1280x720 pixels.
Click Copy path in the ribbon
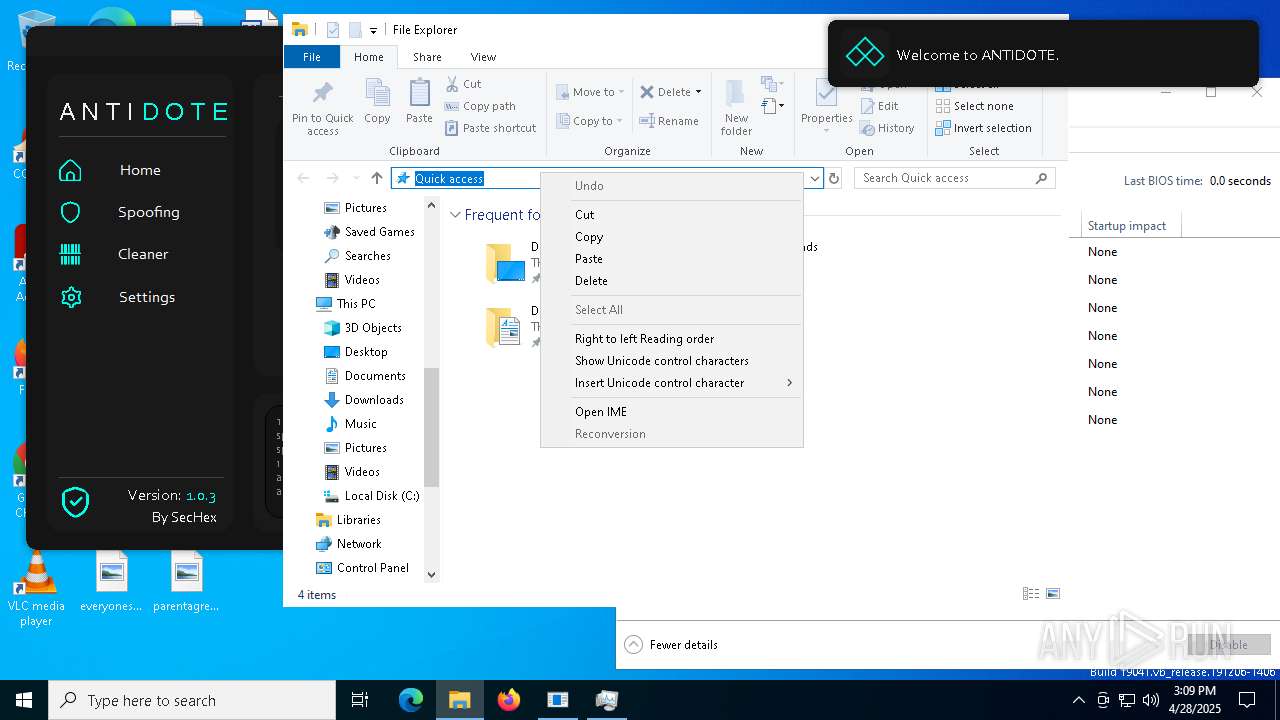480,106
